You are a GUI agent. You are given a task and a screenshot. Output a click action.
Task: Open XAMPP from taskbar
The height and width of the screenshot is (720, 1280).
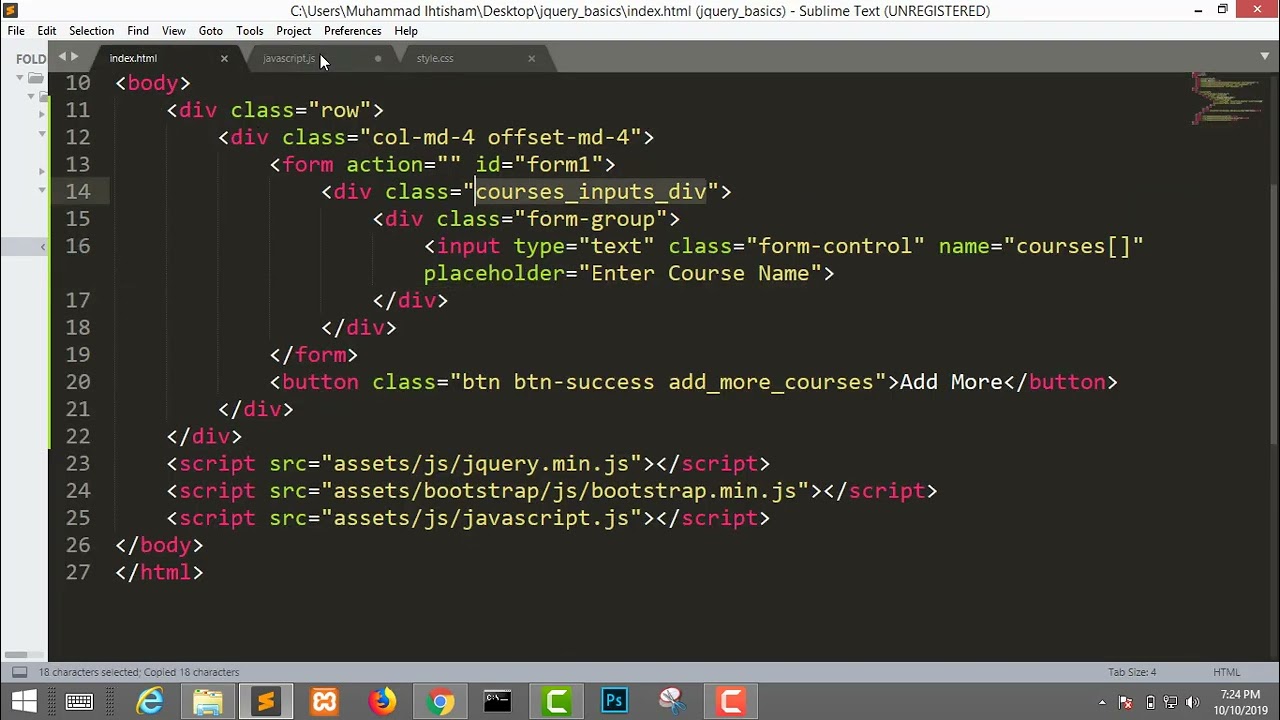click(324, 702)
